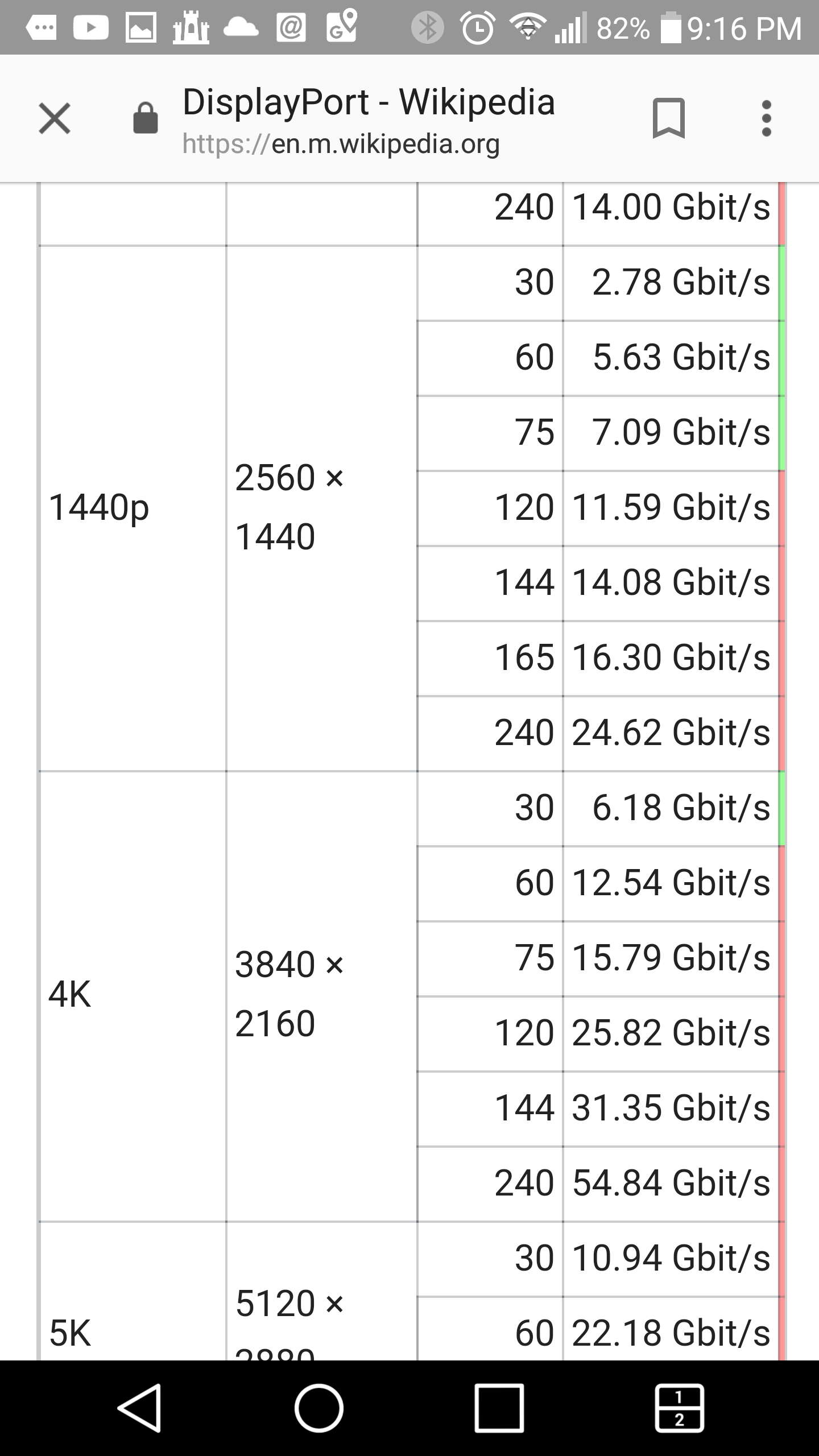Tap the 4K row label cell
Viewport: 819px width, 1456px height.
133,996
